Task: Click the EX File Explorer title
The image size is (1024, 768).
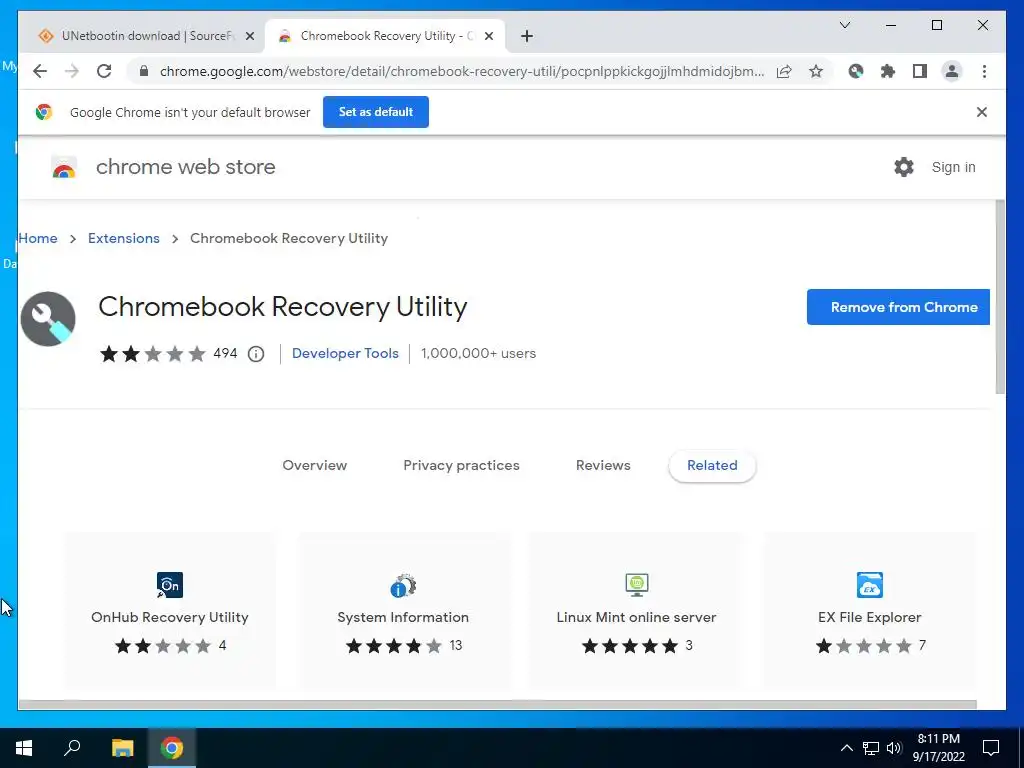Action: point(869,617)
